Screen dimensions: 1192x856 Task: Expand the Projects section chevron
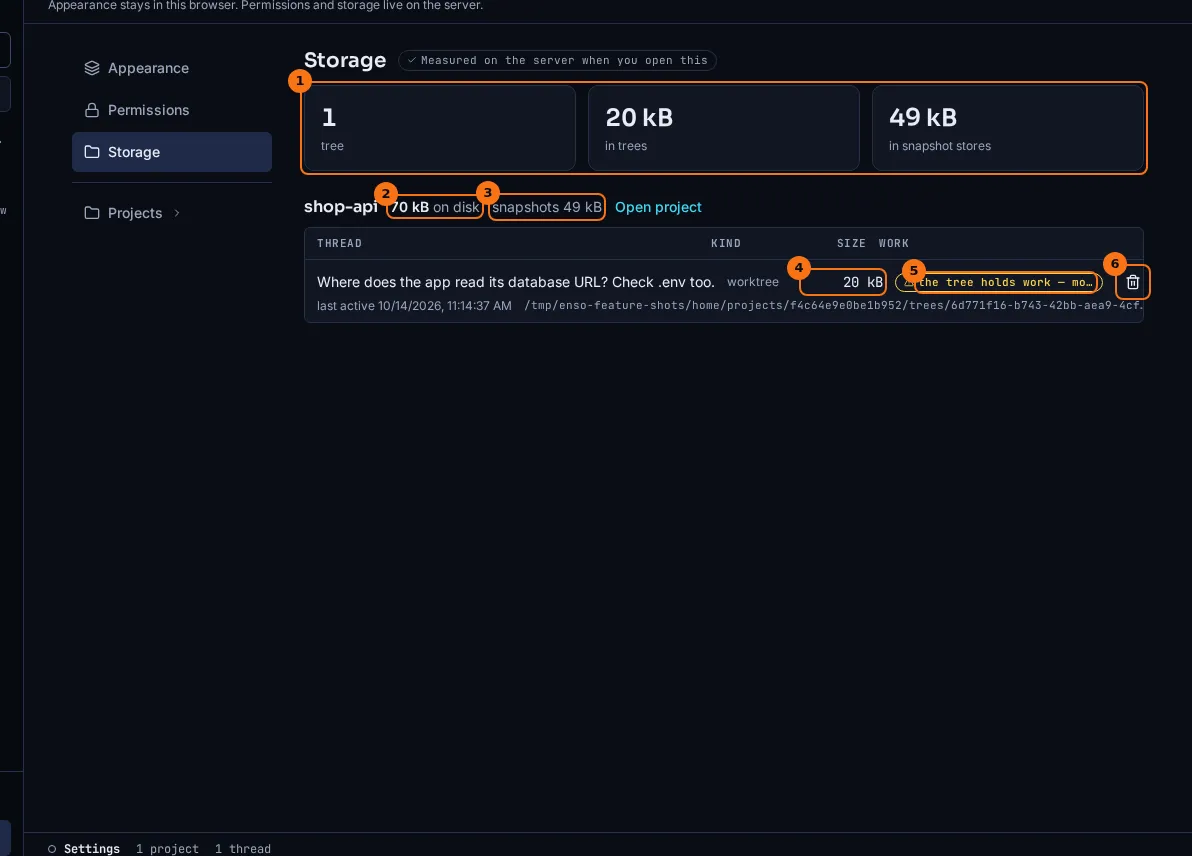[176, 213]
